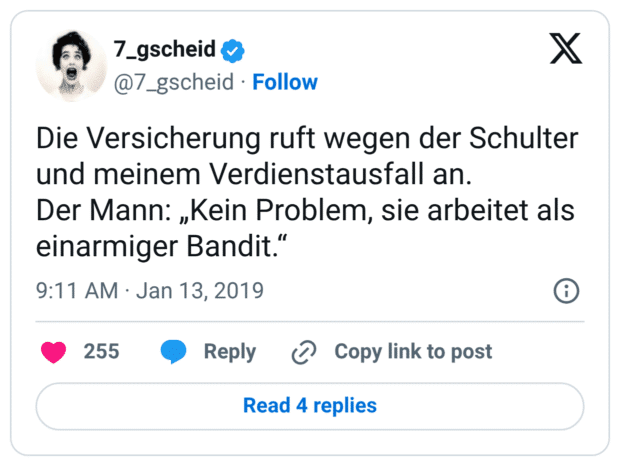Viewport: 620px width, 466px height.
Task: Open the 7_gscheid profile avatar
Action: (71, 66)
